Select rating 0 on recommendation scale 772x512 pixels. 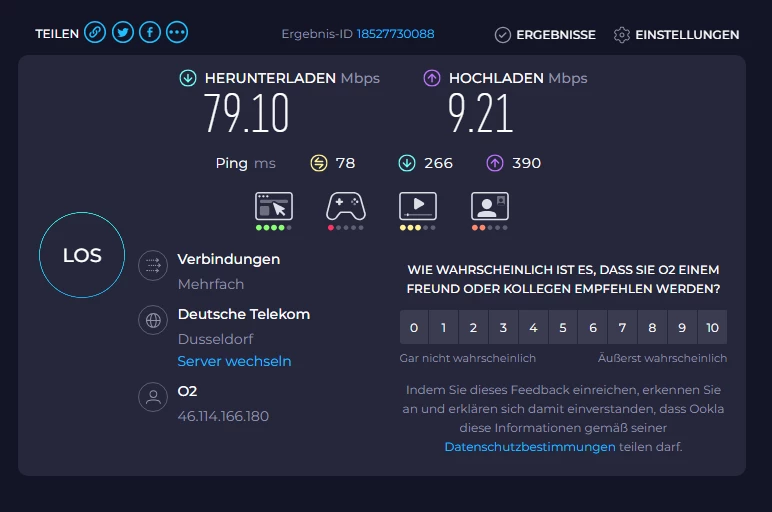414,327
